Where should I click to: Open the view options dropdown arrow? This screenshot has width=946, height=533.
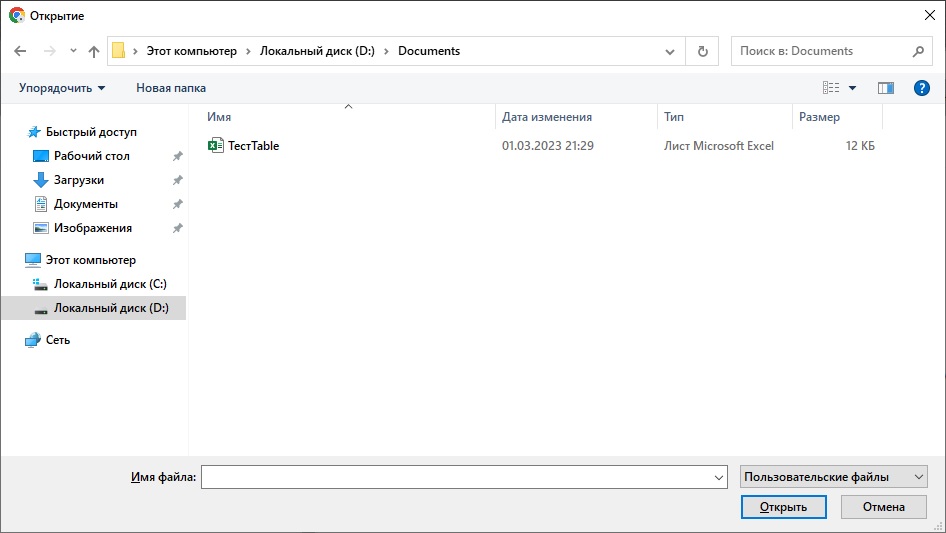(x=853, y=88)
